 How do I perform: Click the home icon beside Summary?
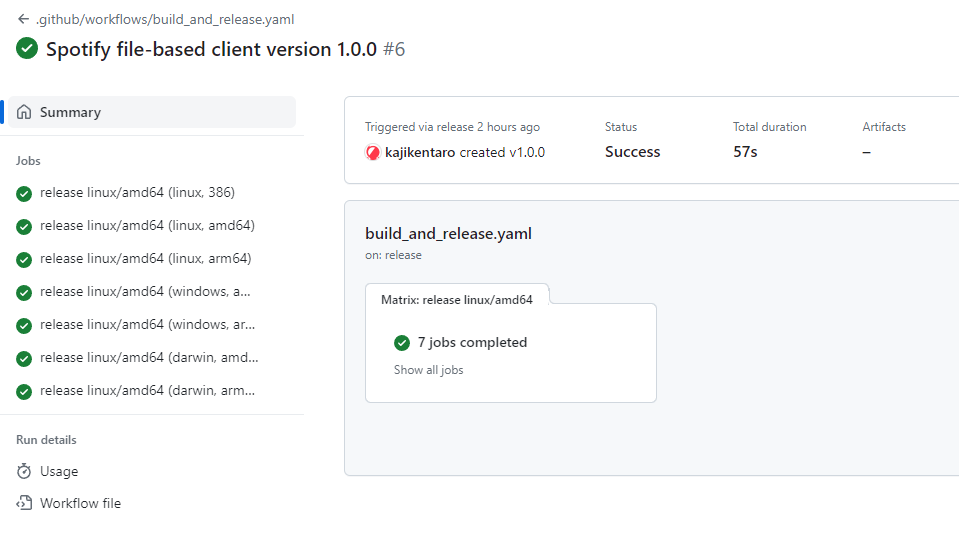pos(24,112)
